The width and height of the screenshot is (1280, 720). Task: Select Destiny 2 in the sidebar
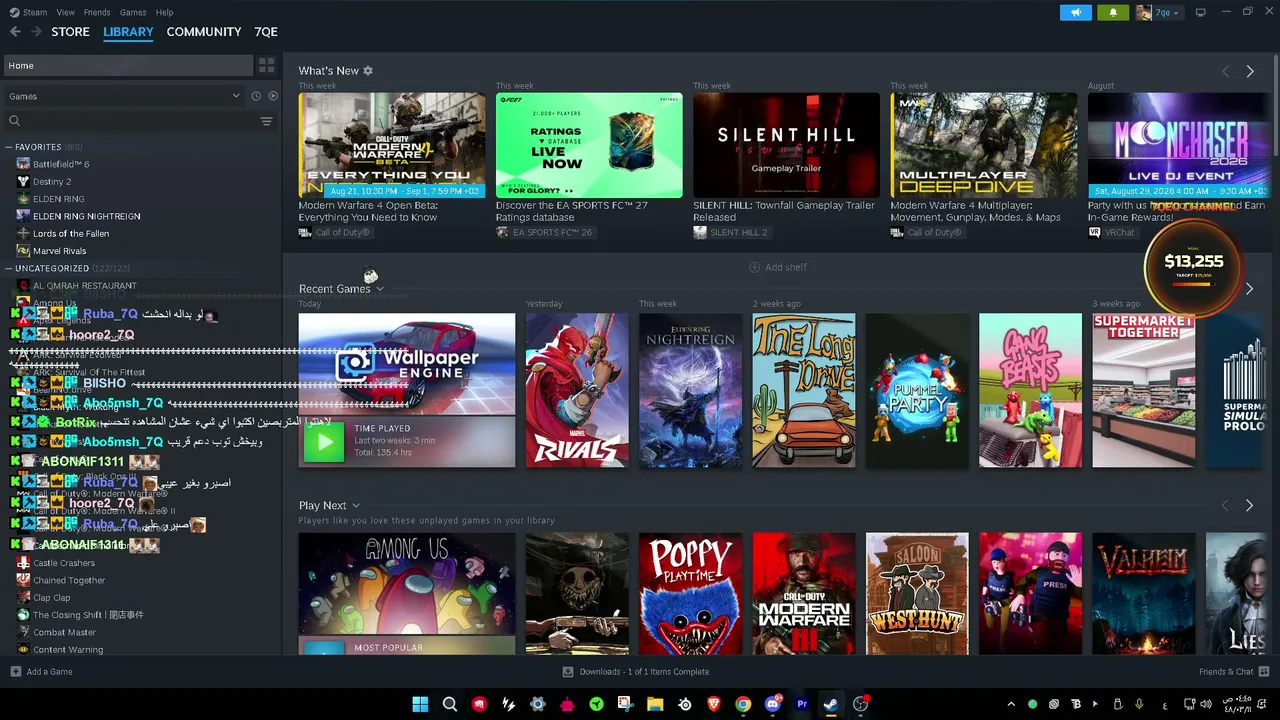52,182
